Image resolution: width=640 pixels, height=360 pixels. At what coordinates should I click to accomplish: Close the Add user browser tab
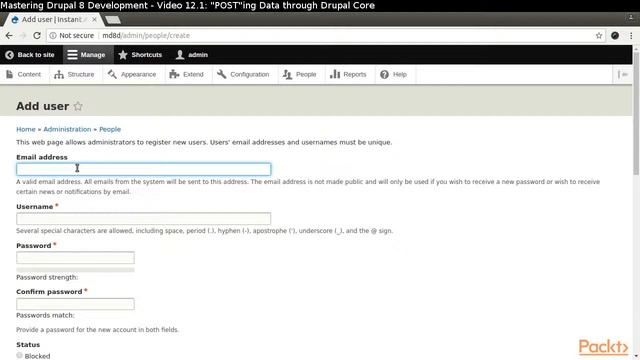point(94,19)
